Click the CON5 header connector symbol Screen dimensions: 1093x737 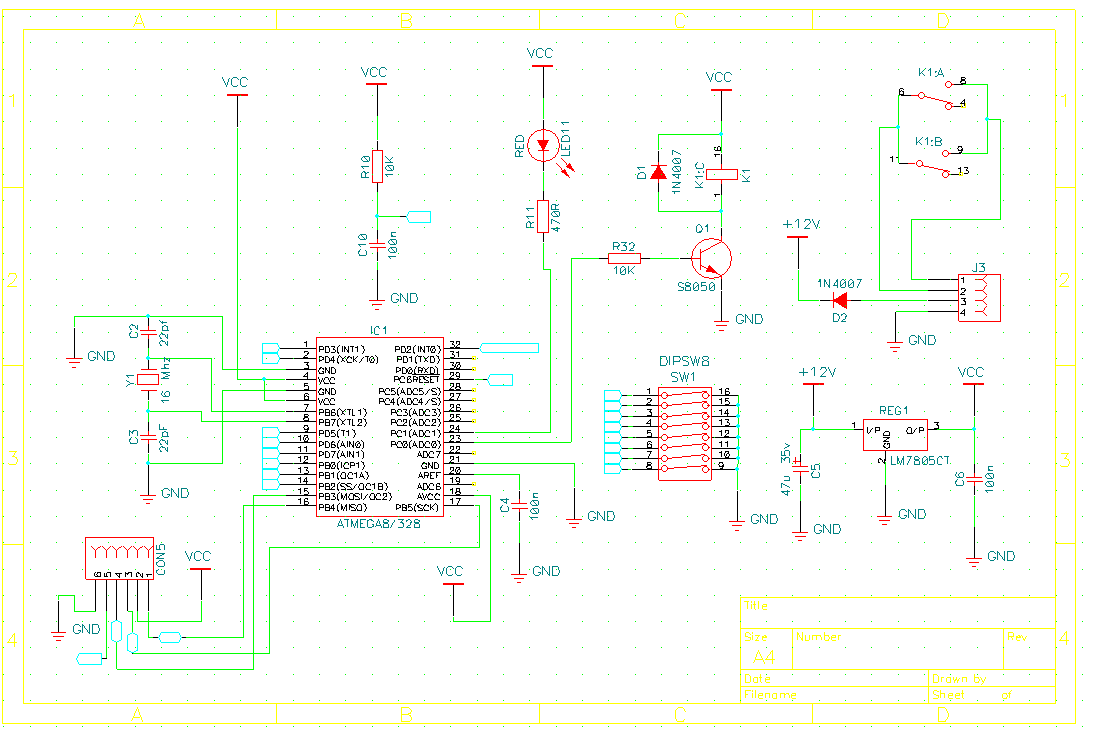pos(118,559)
